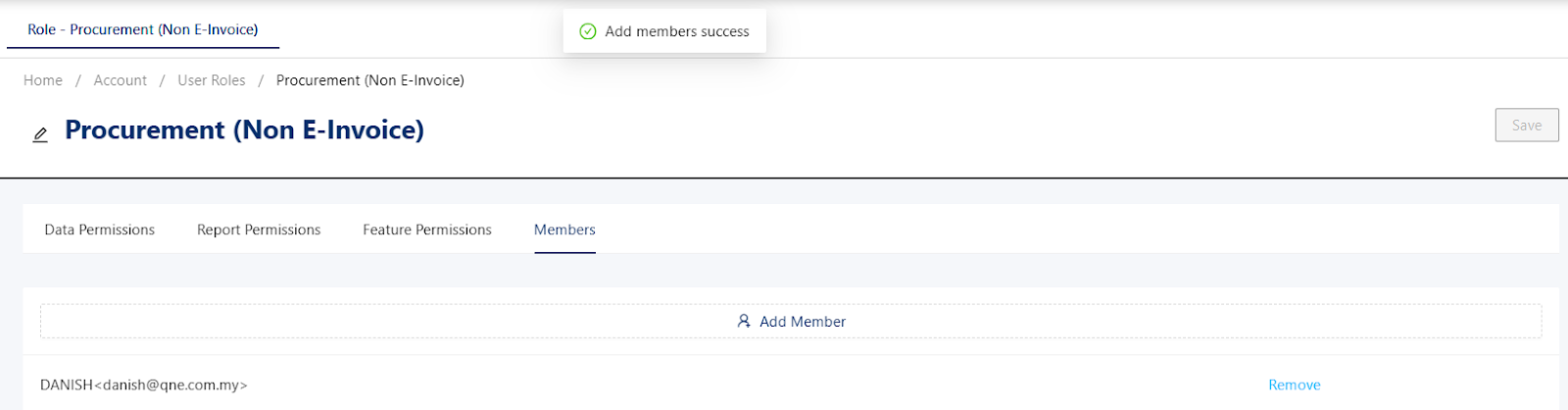1568x410 pixels.
Task: Open Account from the breadcrumb trail
Action: [121, 80]
